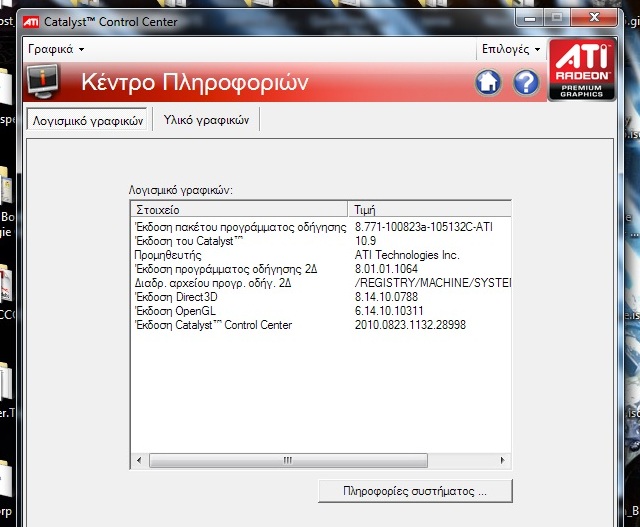Image resolution: width=640 pixels, height=527 pixels.
Task: Click the horizontal scrollbar right arrow
Action: tap(503, 460)
